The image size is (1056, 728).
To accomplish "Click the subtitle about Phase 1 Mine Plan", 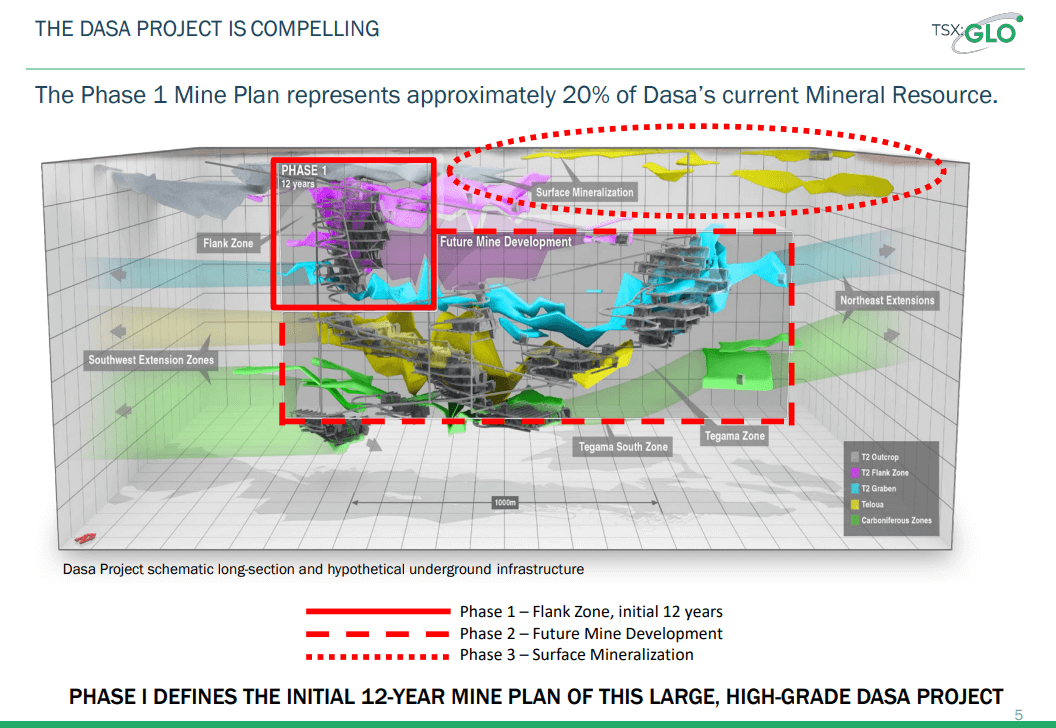I will click(x=517, y=95).
